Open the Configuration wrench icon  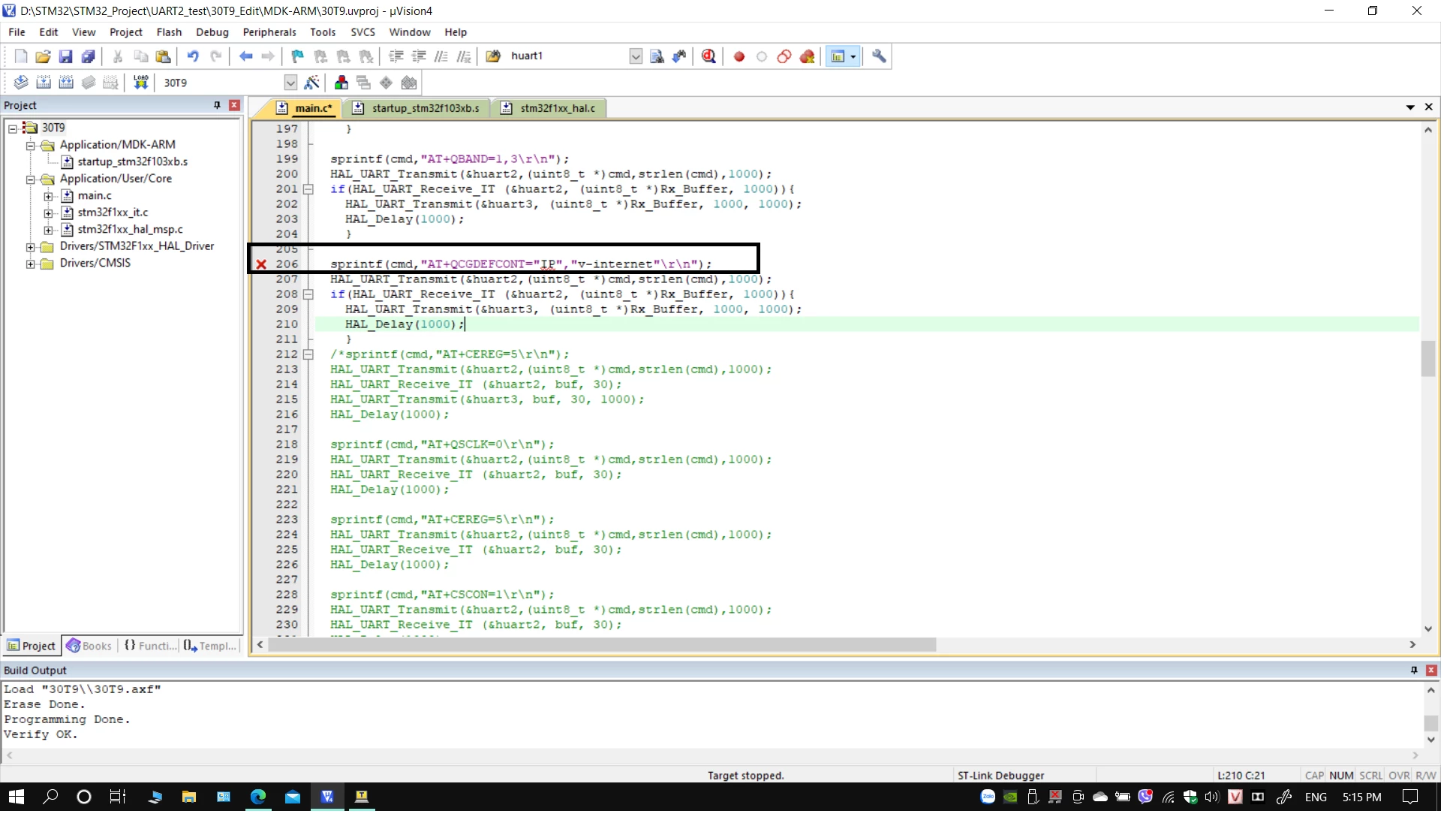click(x=879, y=56)
